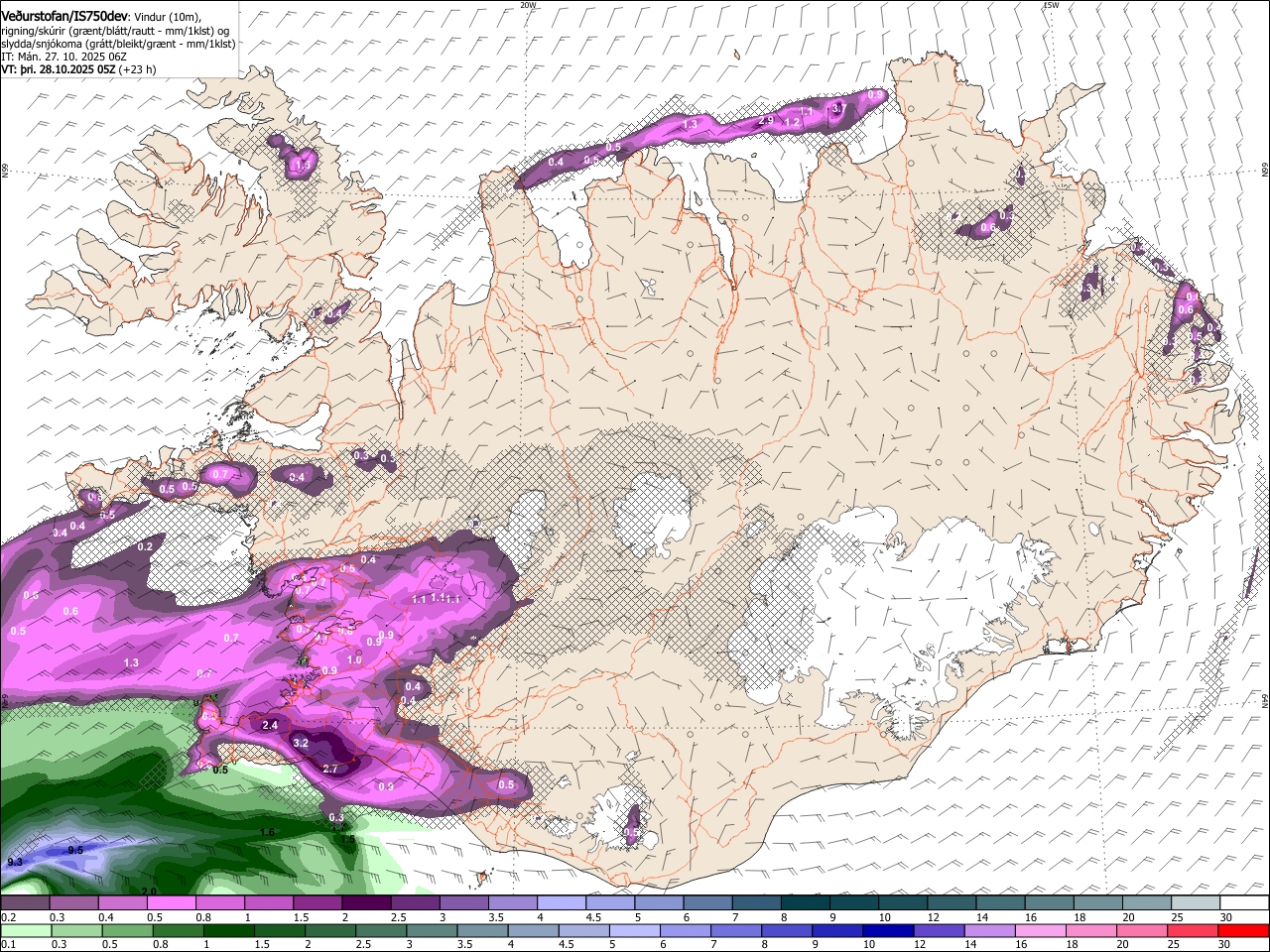Screen dimensions: 1270x952
Task: Click the (+23 h) forecast offset text
Action: coord(138,69)
